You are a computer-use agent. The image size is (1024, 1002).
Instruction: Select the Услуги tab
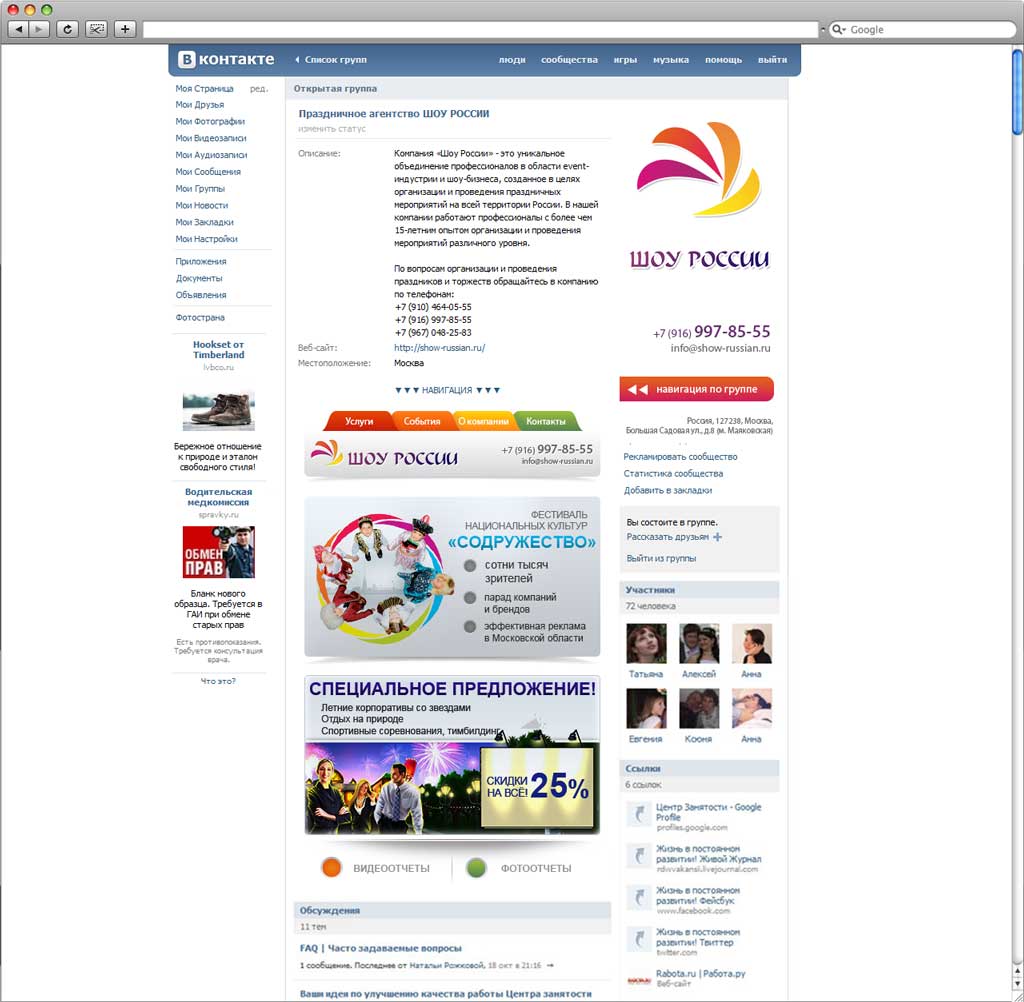point(359,421)
